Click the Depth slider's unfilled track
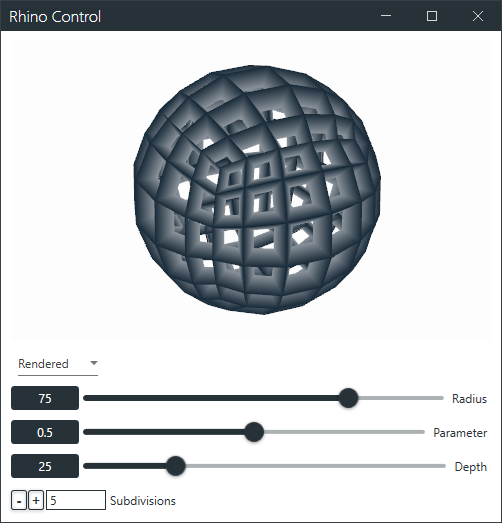 [315, 466]
